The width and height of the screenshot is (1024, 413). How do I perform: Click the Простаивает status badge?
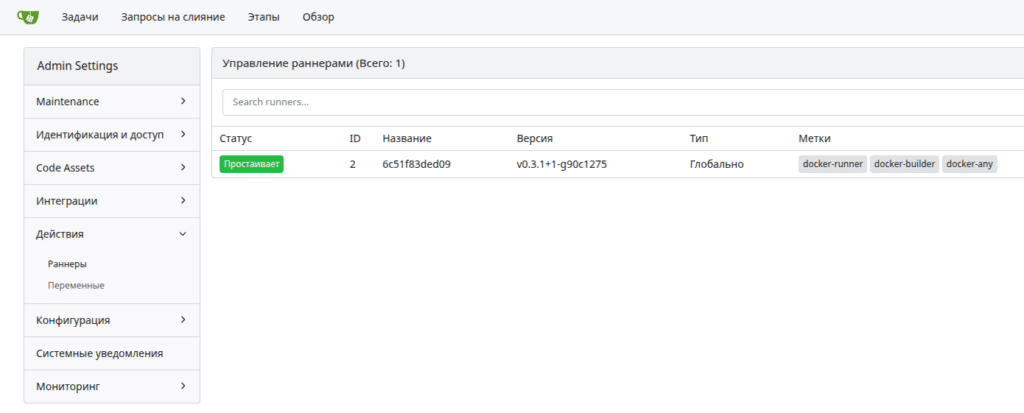click(252, 164)
